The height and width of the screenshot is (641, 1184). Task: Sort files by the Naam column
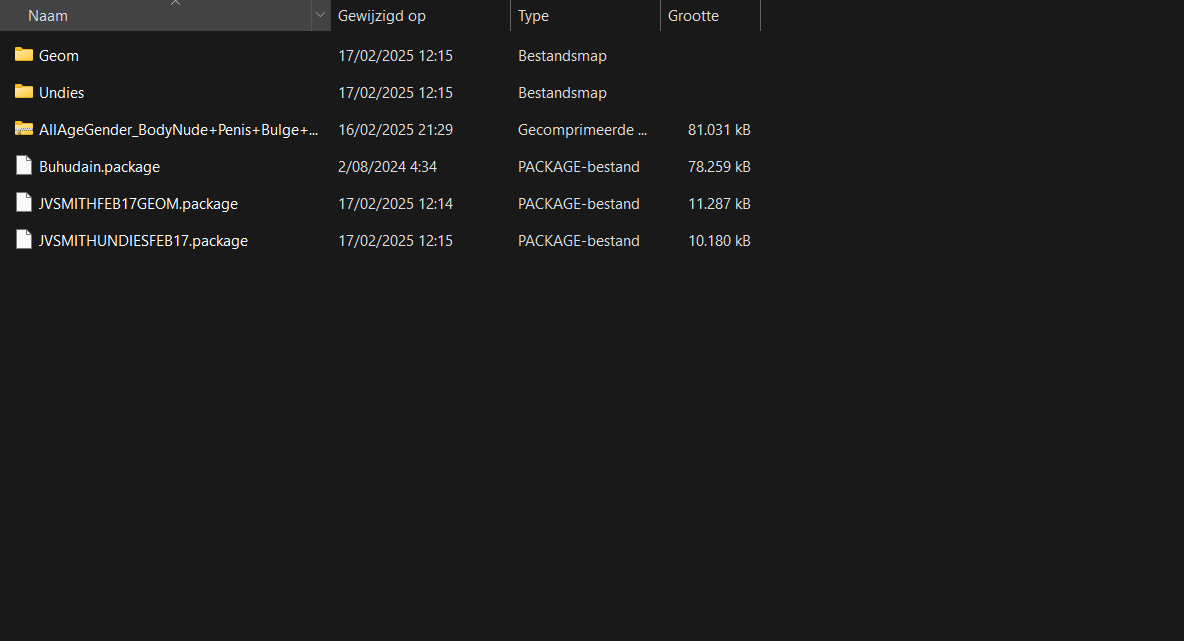coord(48,16)
